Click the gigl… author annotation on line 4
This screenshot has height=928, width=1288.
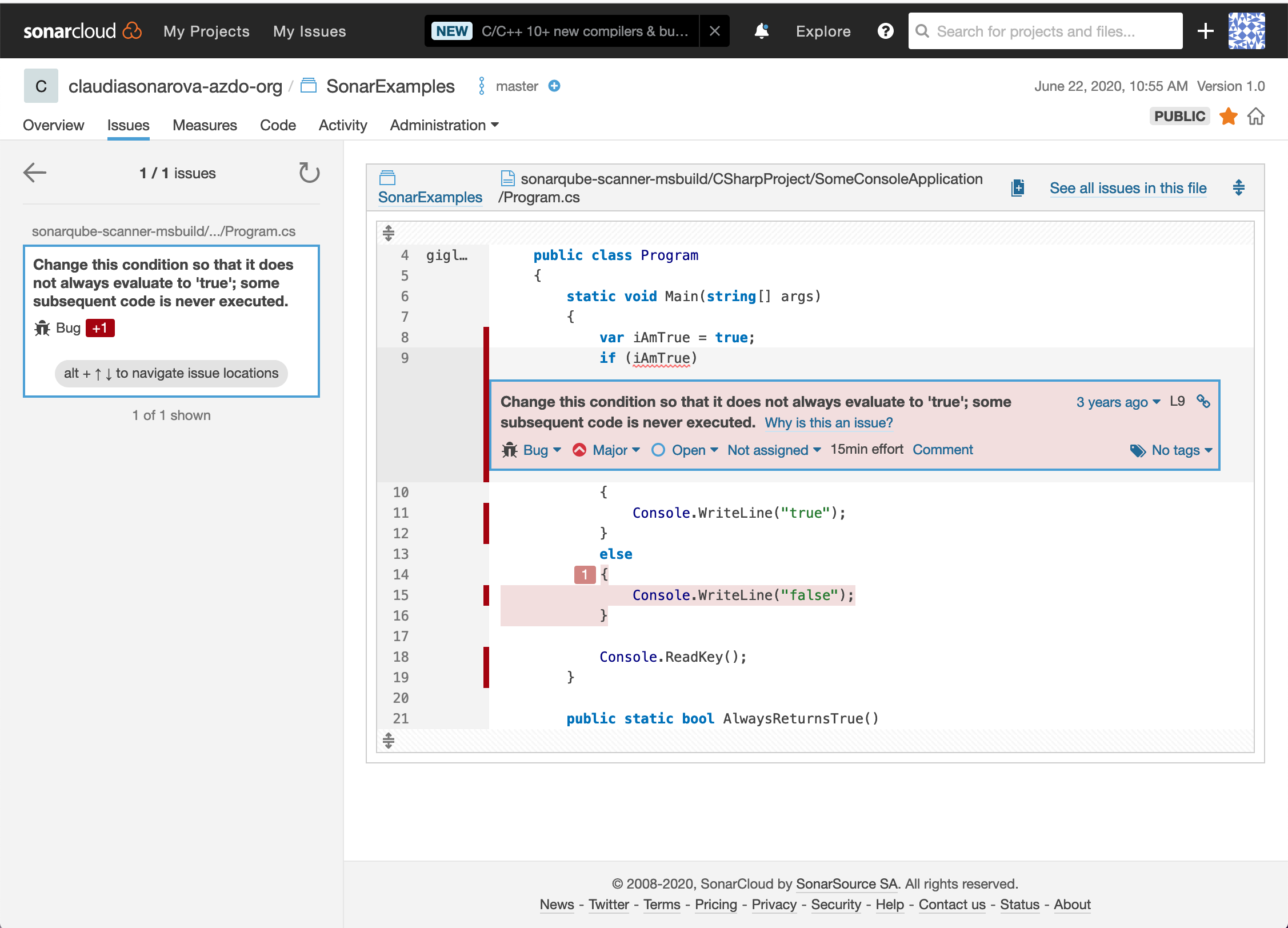pos(447,255)
